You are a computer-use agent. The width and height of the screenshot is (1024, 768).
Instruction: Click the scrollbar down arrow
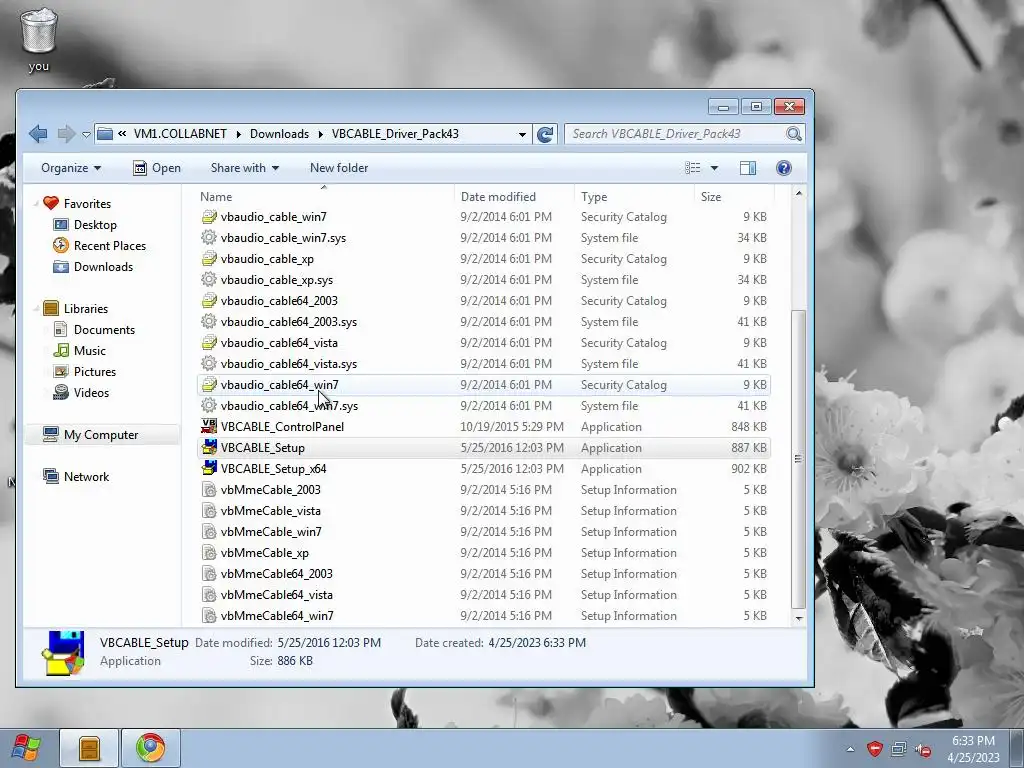click(798, 617)
